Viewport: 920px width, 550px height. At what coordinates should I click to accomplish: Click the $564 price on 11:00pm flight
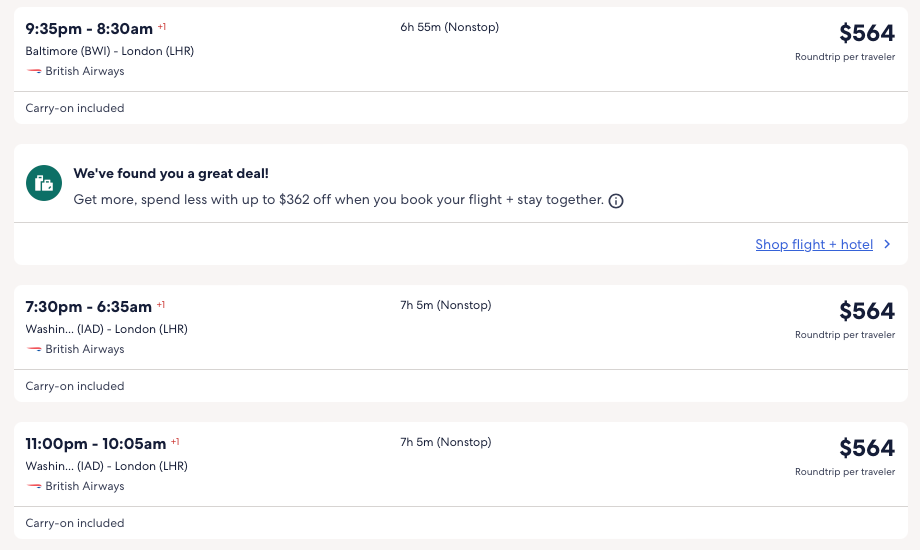866,449
